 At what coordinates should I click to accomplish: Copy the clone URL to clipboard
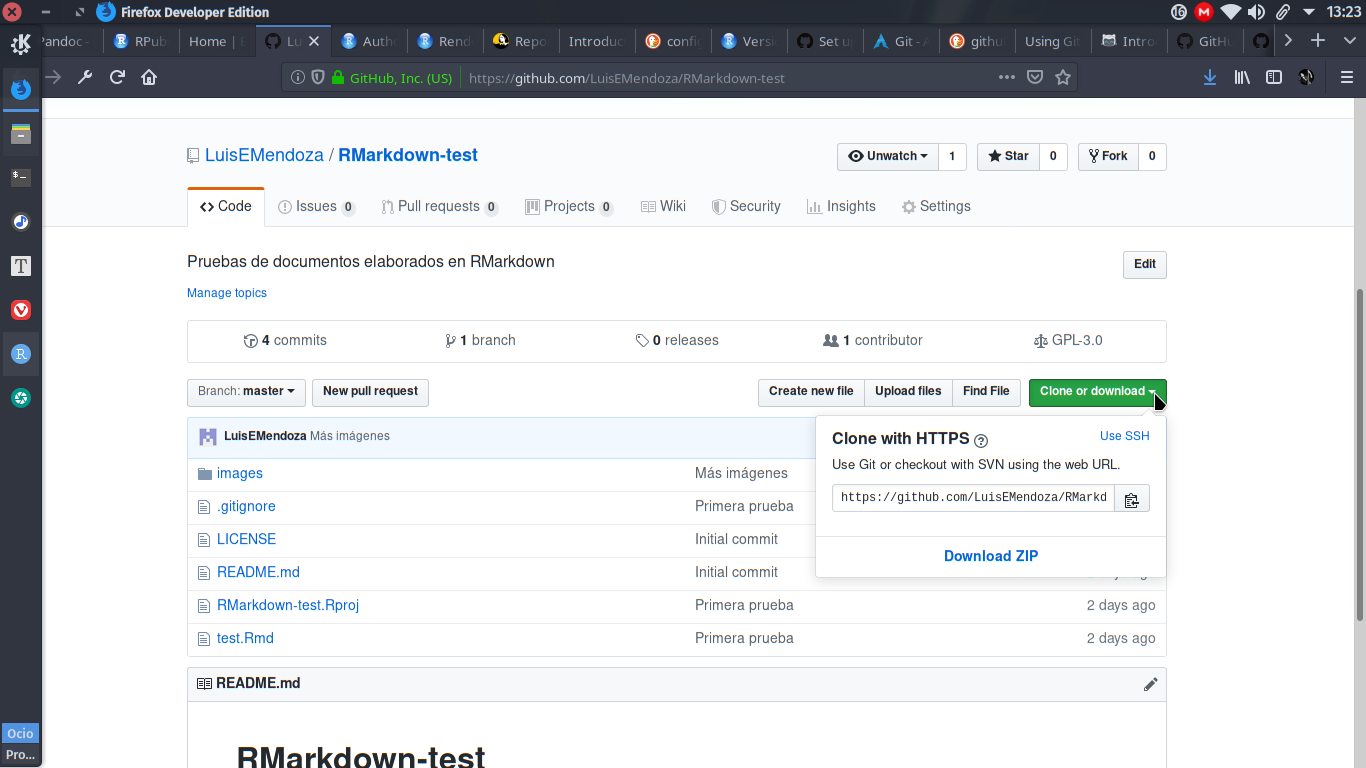click(1132, 498)
